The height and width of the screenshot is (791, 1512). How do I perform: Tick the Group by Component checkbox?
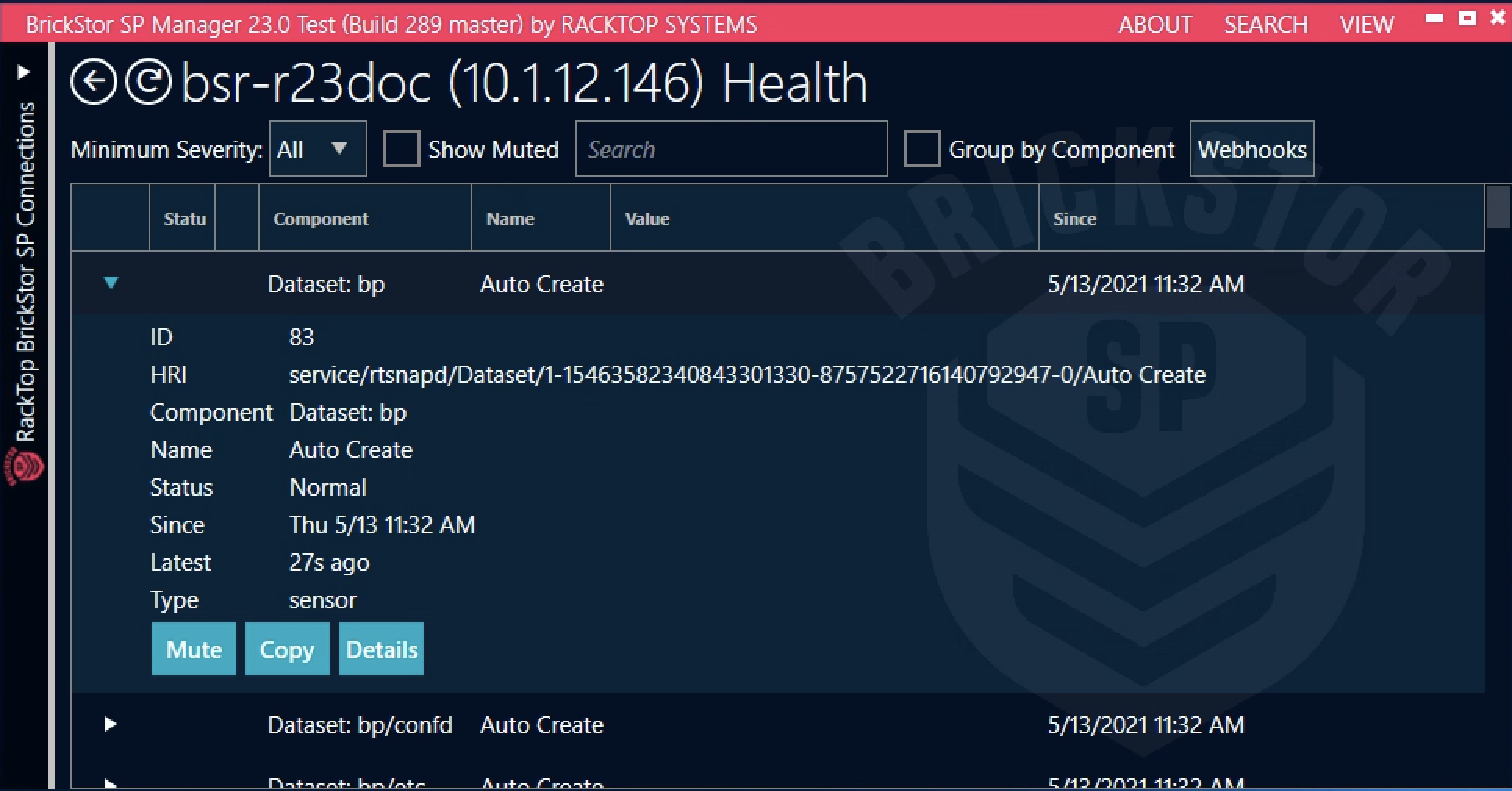tap(922, 149)
